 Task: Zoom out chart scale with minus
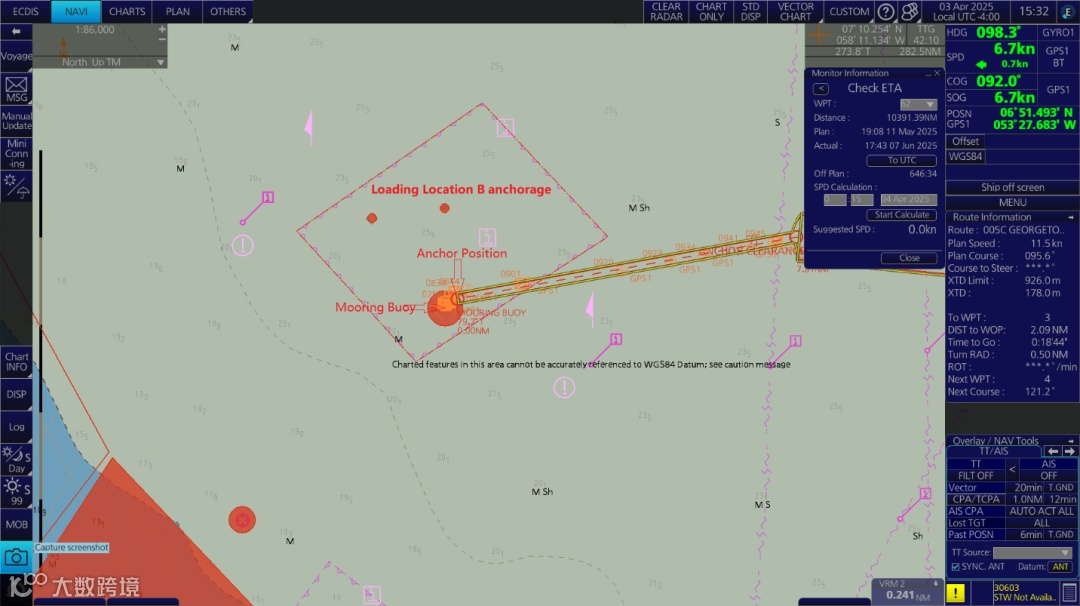click(x=162, y=39)
